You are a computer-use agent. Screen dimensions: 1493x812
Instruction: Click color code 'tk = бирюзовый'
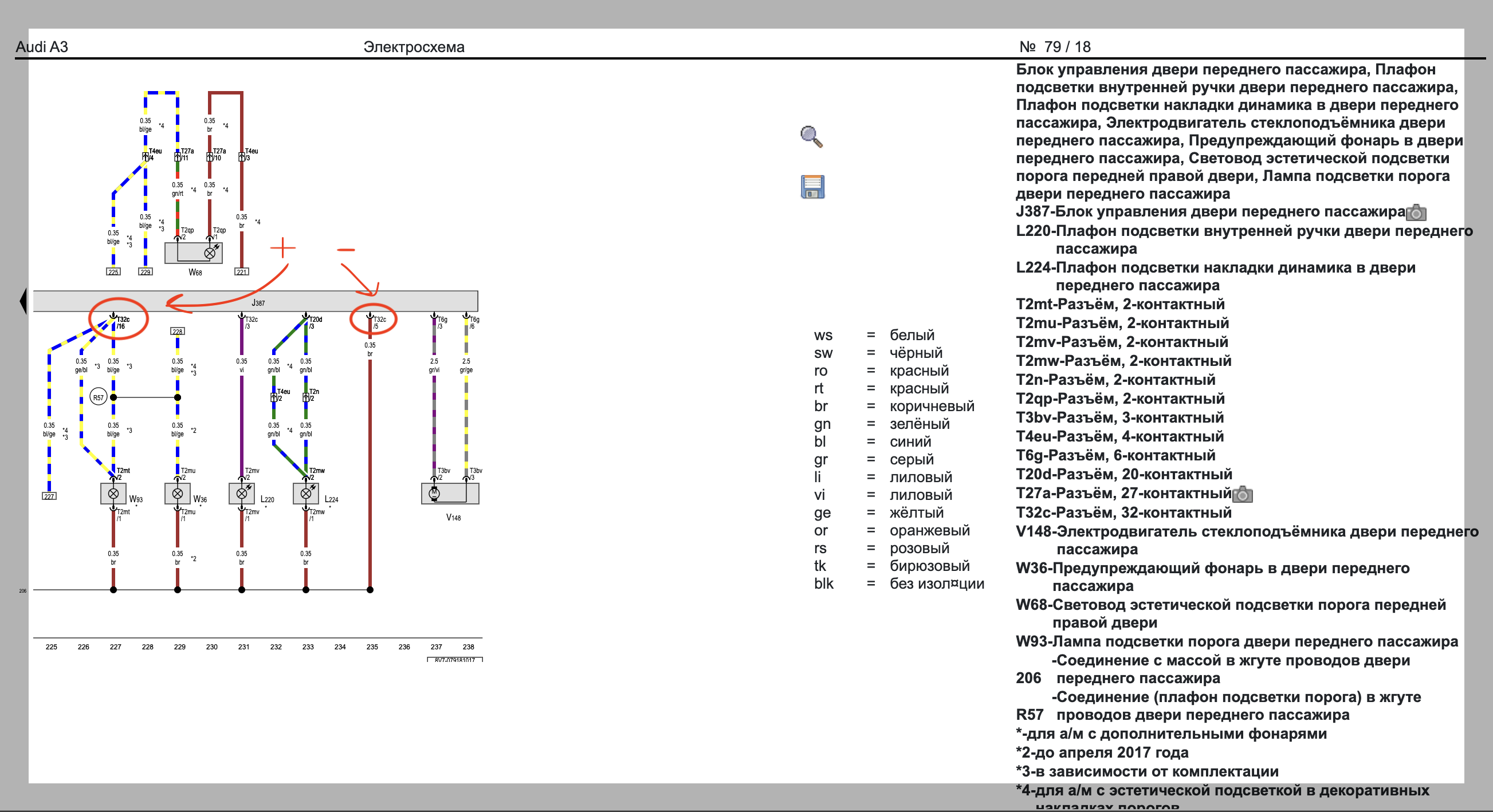(892, 566)
